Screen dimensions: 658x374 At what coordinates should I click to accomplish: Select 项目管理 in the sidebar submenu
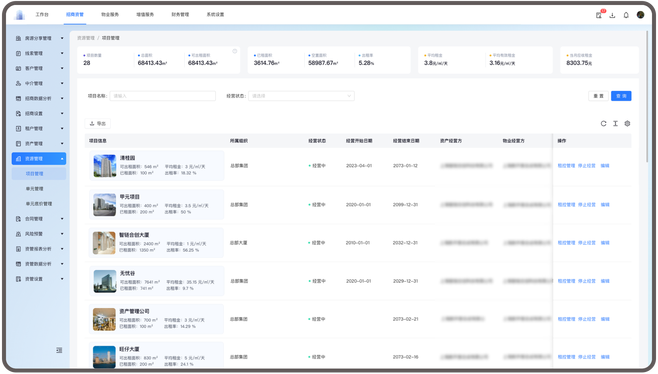tap(34, 174)
